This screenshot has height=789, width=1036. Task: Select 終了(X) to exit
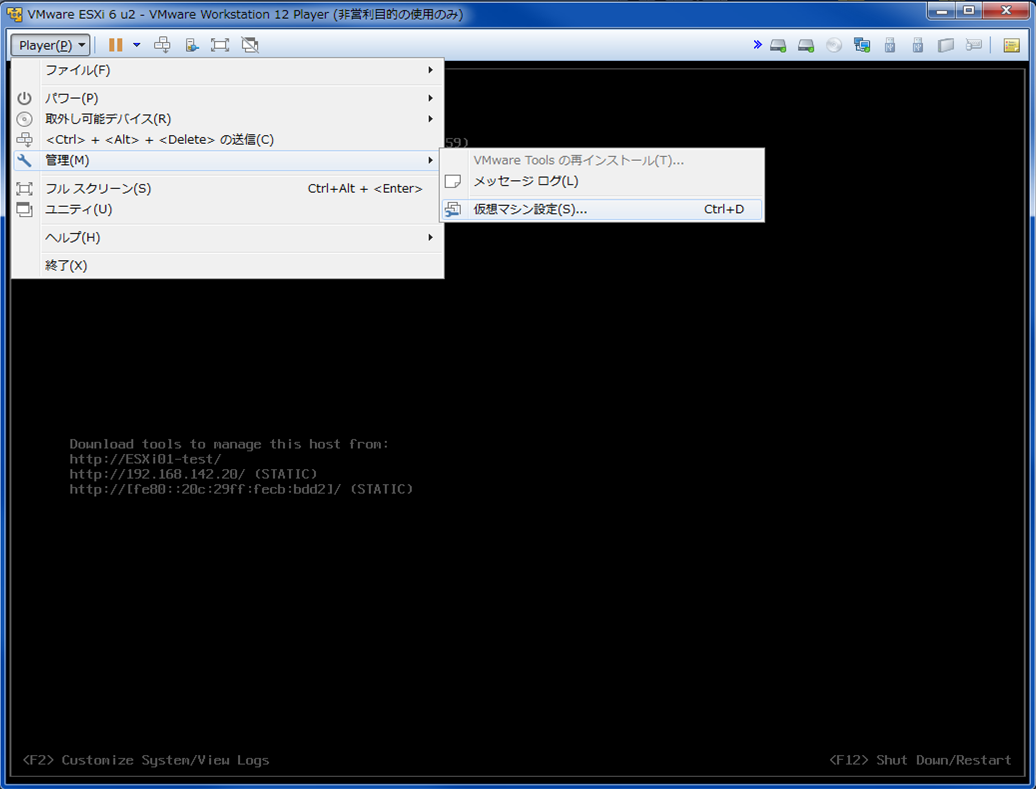228,266
